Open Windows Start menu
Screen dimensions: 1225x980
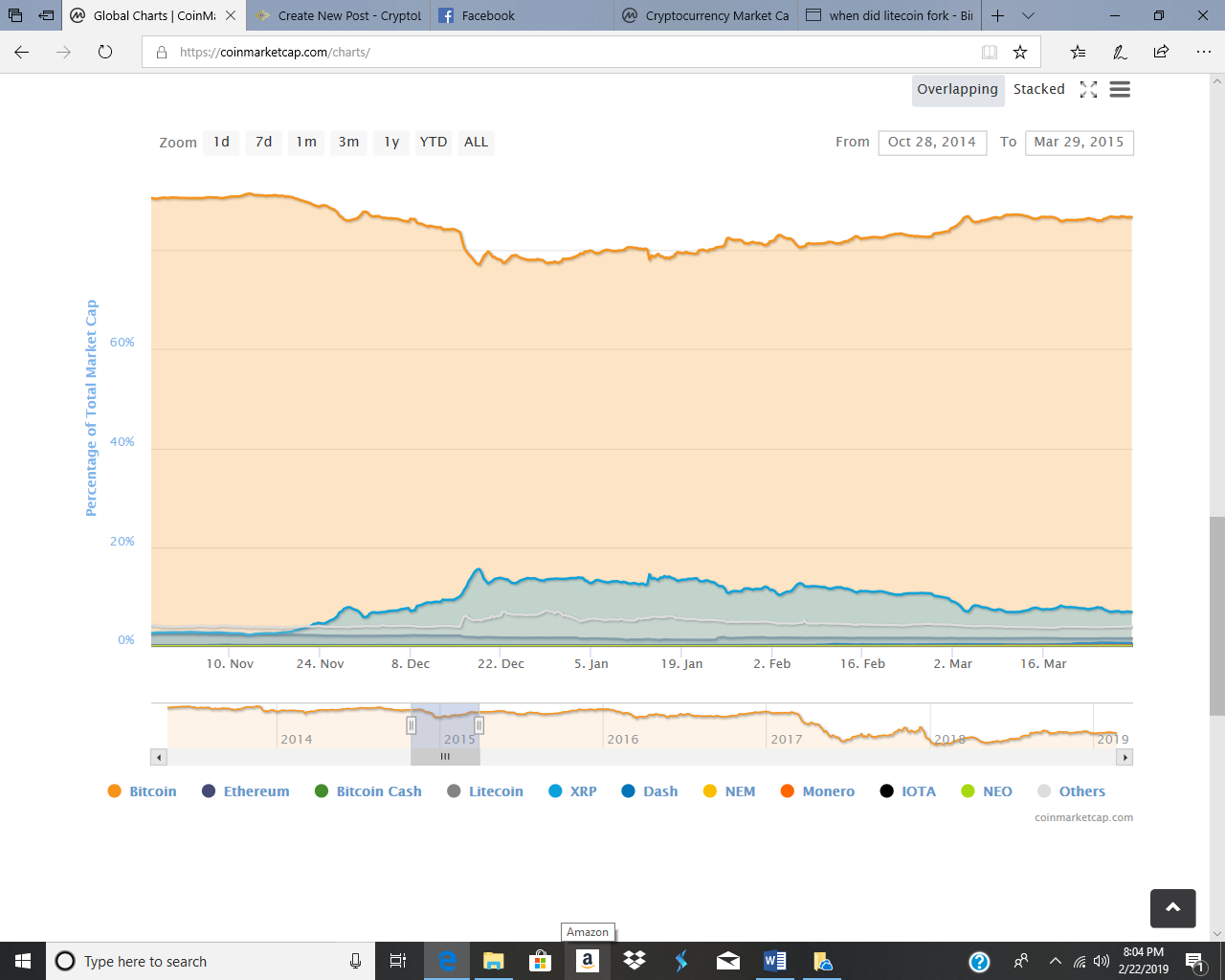pyautogui.click(x=23, y=961)
